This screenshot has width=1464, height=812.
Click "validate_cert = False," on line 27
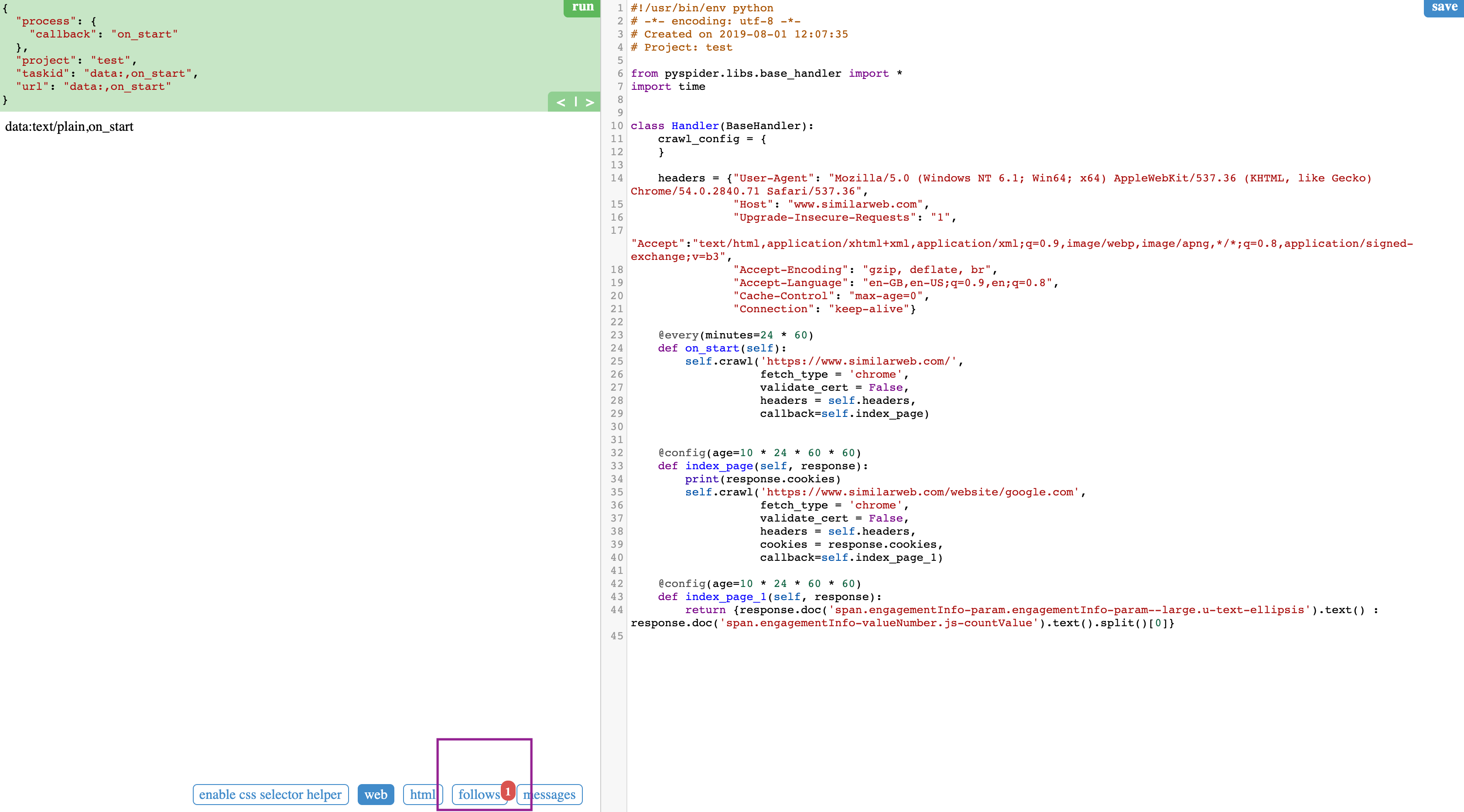click(835, 387)
